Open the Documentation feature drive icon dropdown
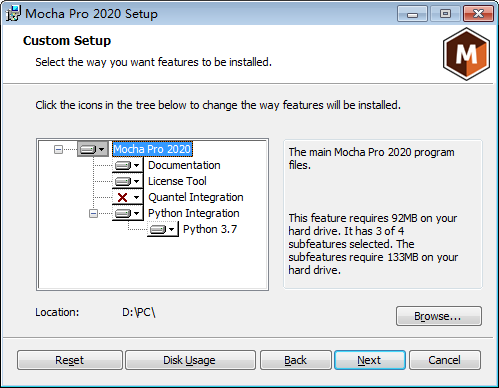Screen dimensions: 499x388 point(128,165)
